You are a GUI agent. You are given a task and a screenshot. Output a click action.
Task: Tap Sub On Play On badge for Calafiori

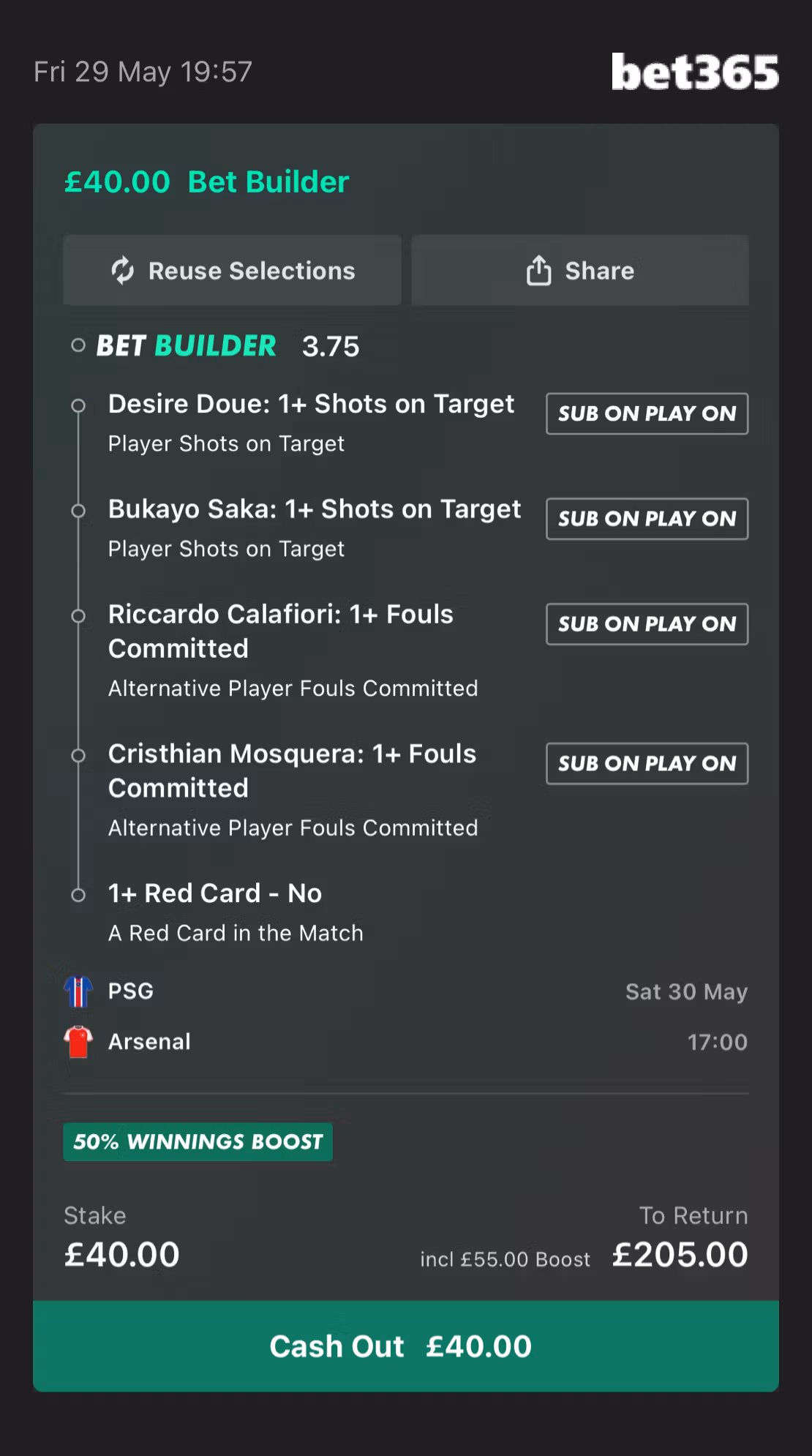pyautogui.click(x=647, y=624)
